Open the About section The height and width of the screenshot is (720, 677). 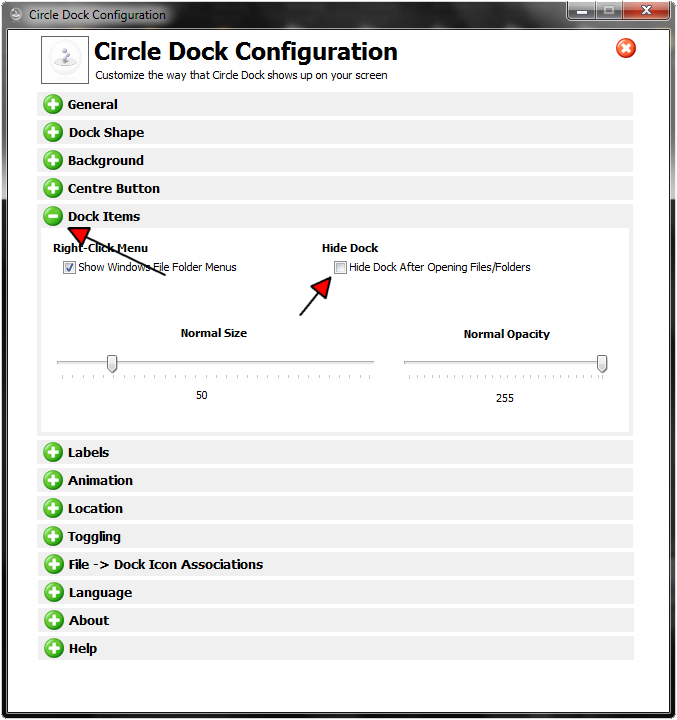[x=88, y=621]
